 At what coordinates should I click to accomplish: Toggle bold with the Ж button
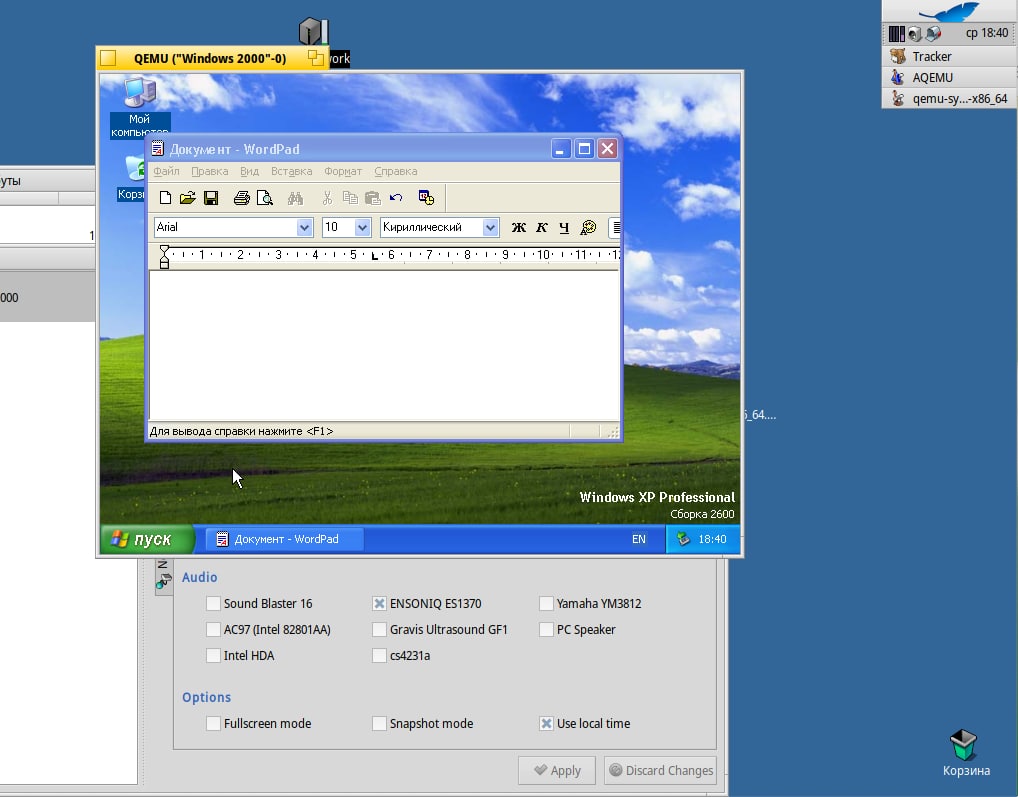(x=519, y=227)
